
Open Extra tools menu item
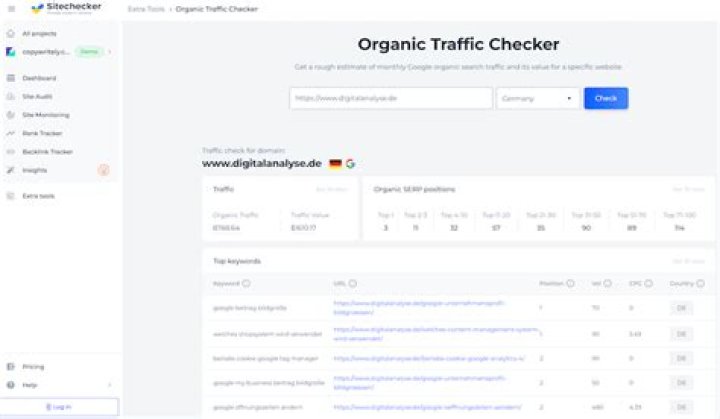(39, 196)
